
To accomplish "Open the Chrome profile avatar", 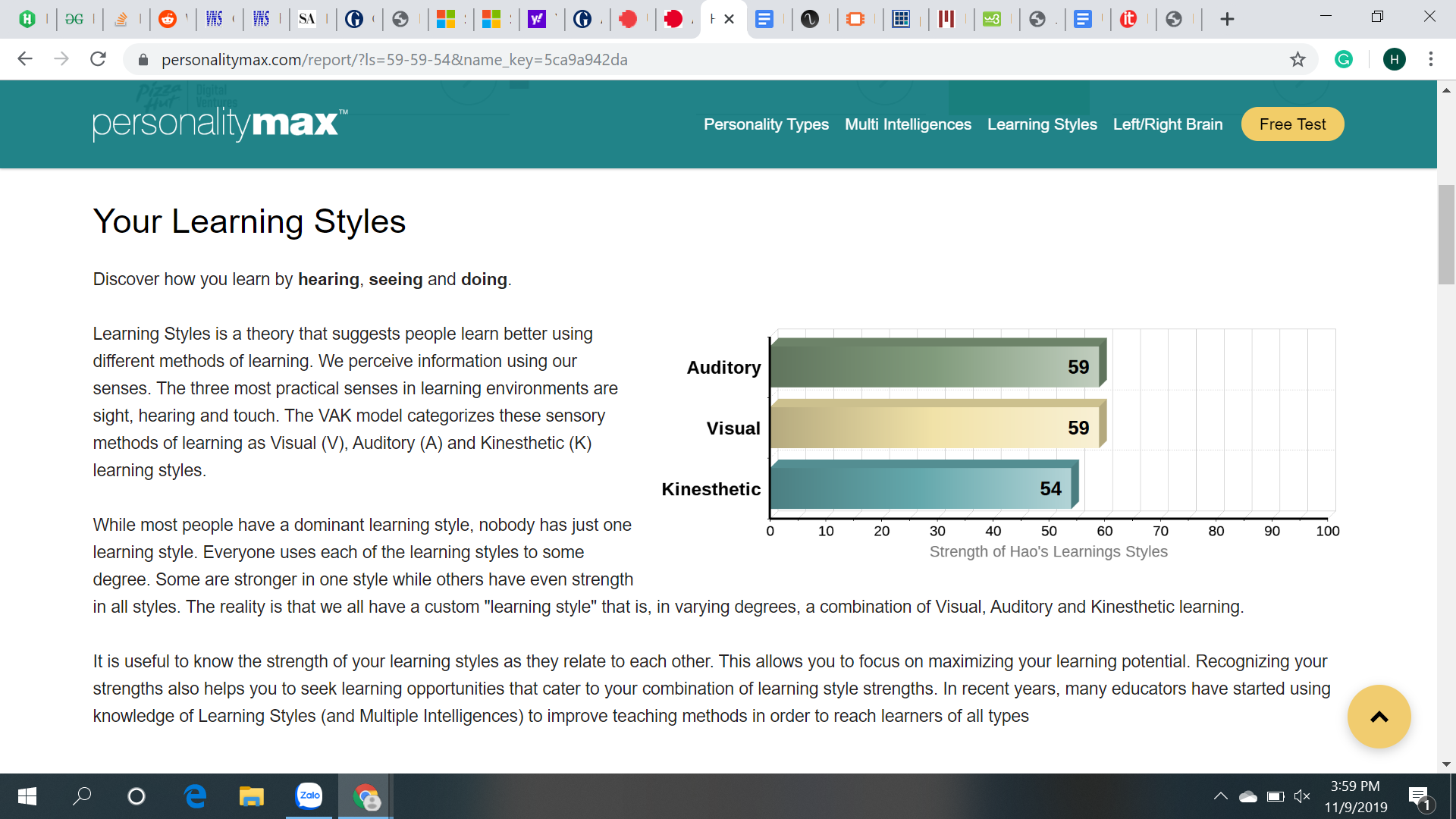I will click(1394, 59).
